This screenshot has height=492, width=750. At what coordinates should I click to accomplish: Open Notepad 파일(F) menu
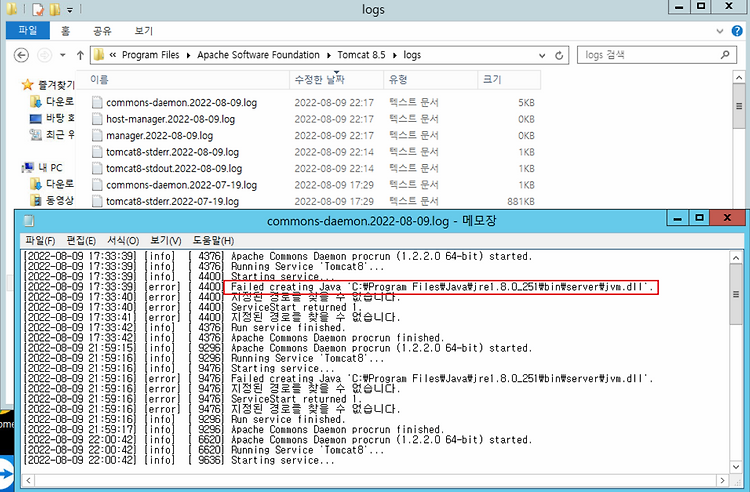(40, 241)
